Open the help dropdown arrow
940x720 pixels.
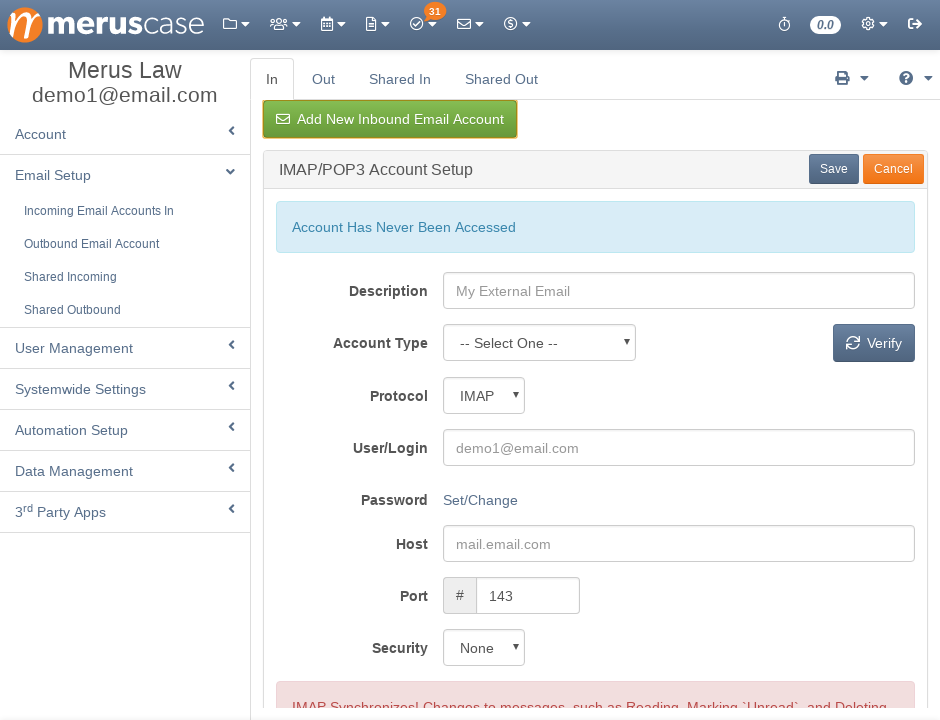(x=928, y=78)
